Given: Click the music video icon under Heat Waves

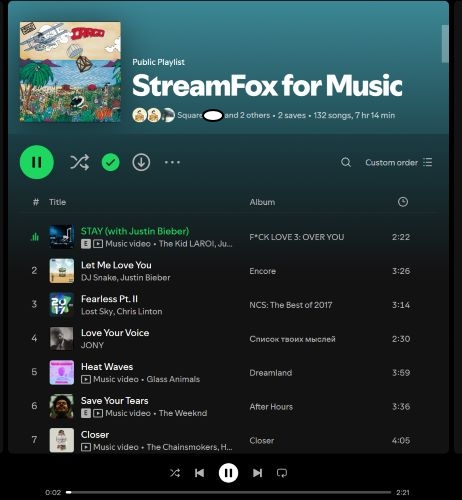Looking at the screenshot, I should (x=86, y=379).
